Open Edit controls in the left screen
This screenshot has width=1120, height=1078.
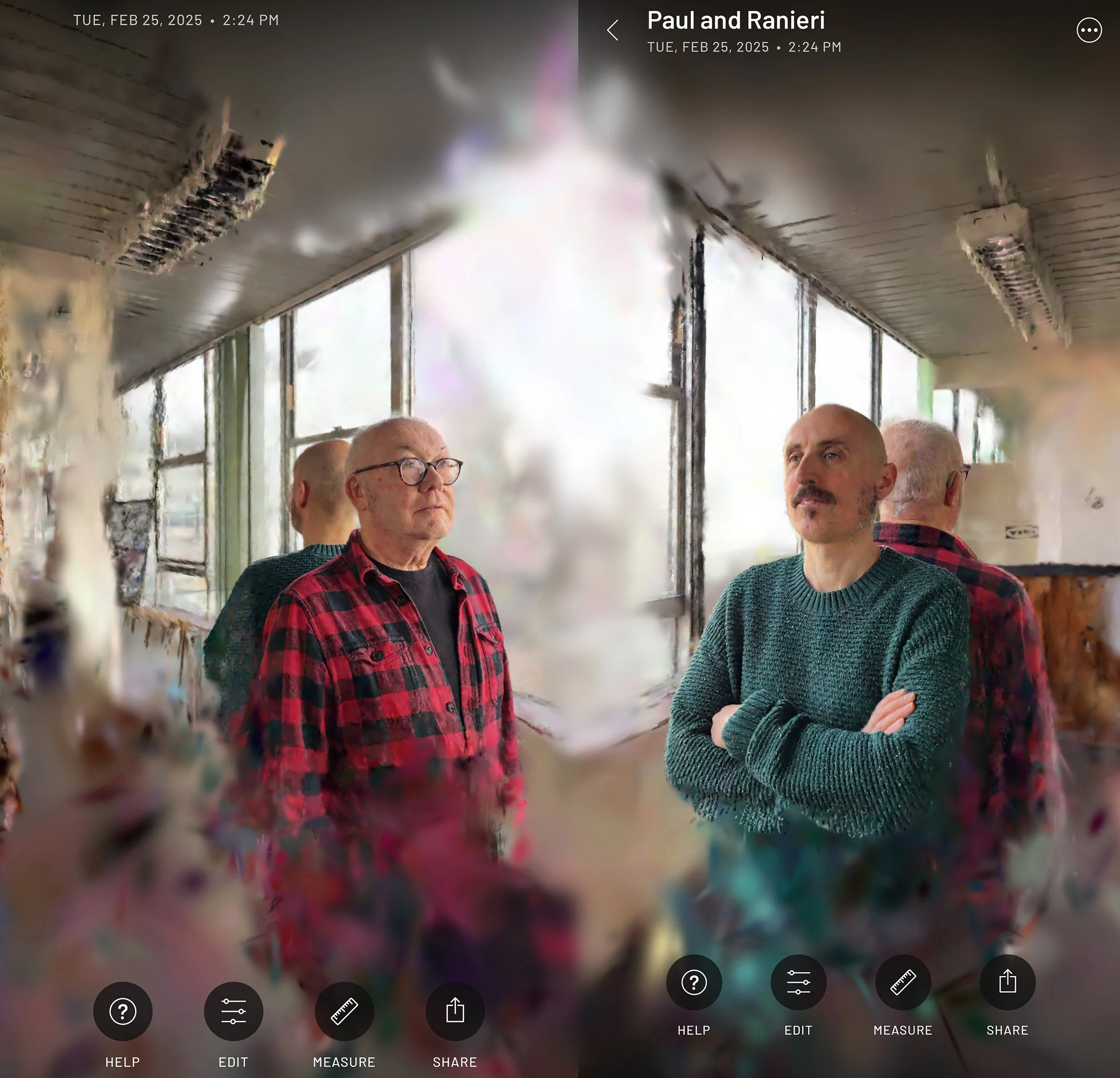233,1011
